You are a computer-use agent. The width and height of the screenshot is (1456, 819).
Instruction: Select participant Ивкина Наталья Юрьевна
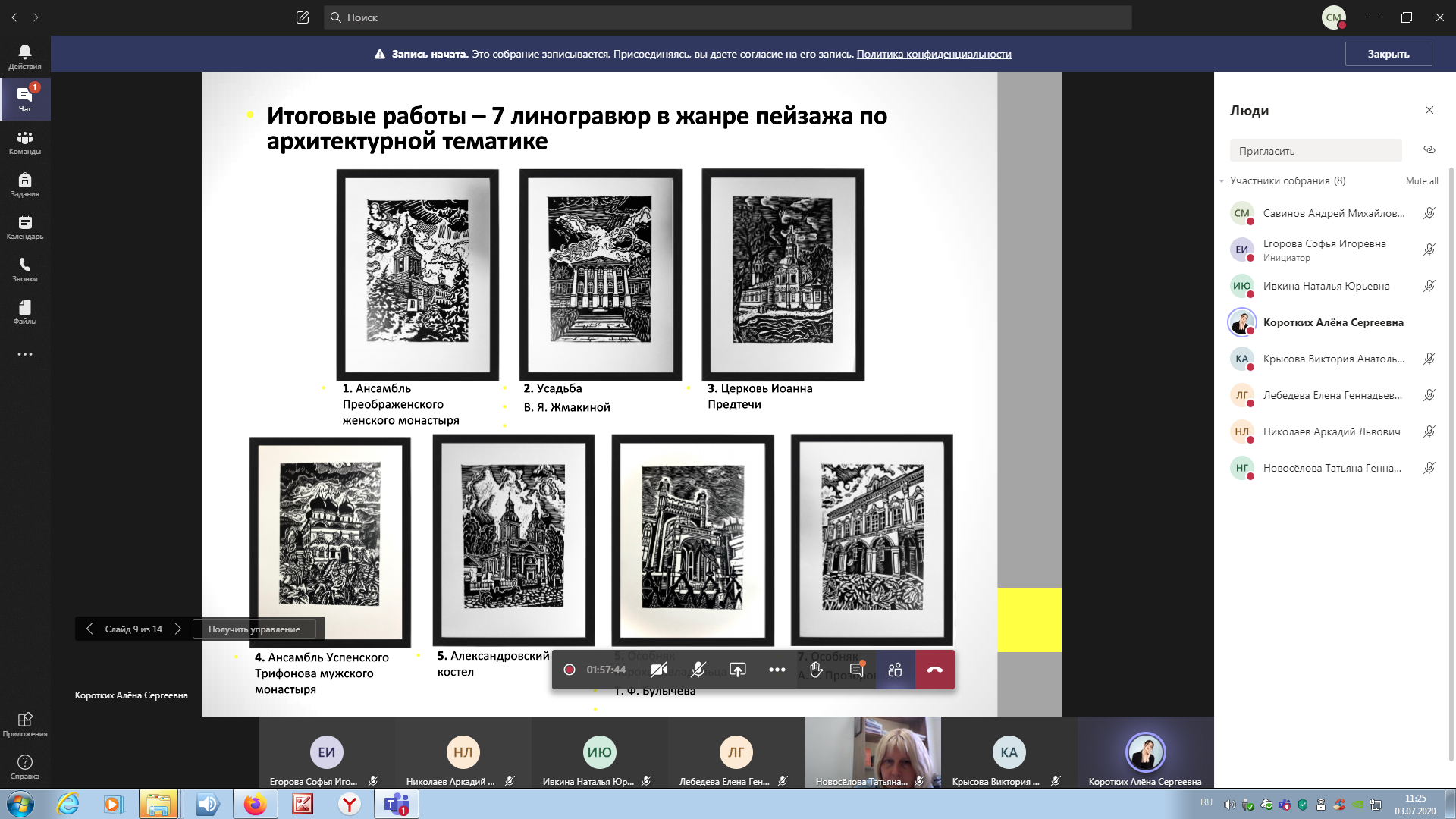(1334, 286)
